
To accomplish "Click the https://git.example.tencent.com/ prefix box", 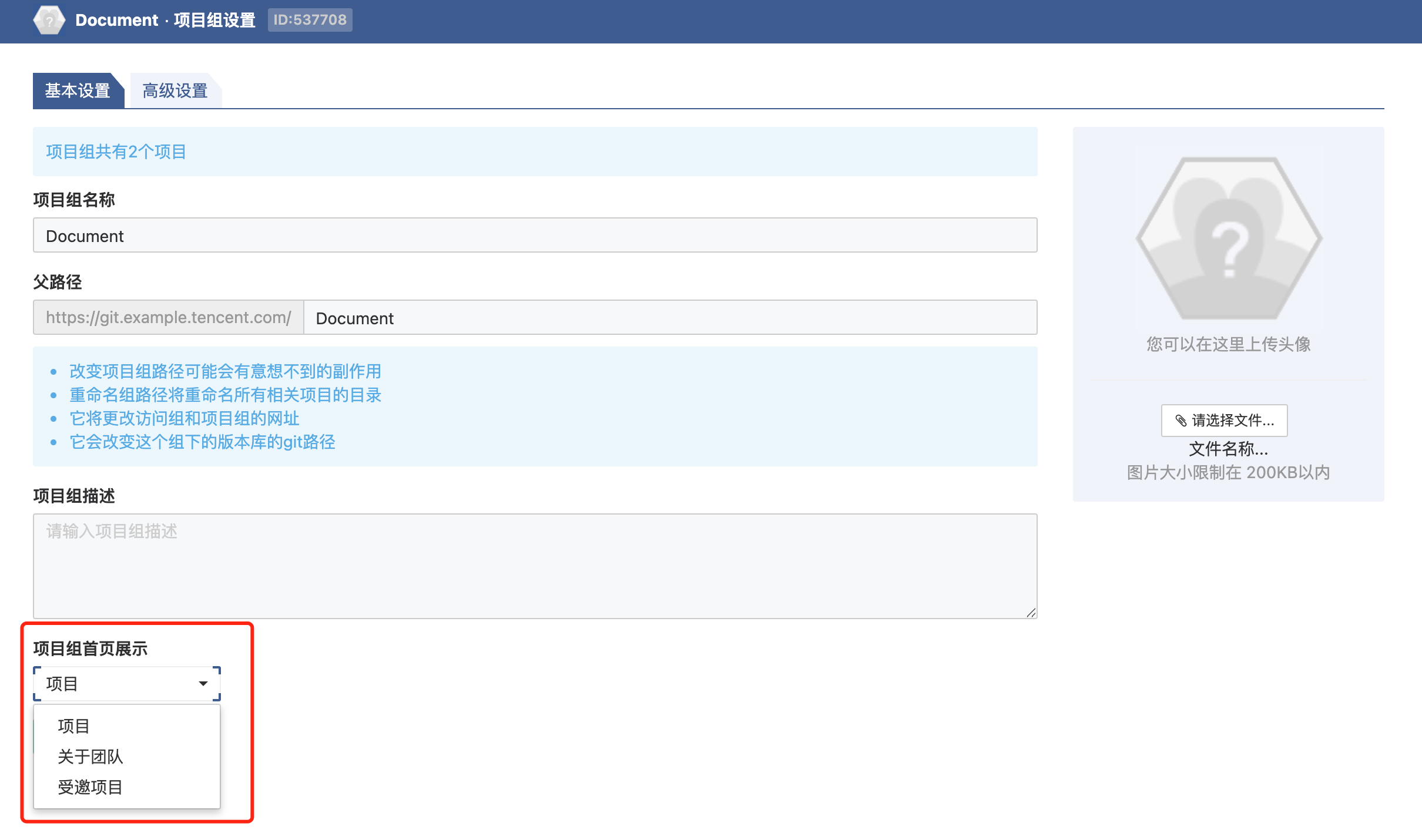I will click(168, 318).
